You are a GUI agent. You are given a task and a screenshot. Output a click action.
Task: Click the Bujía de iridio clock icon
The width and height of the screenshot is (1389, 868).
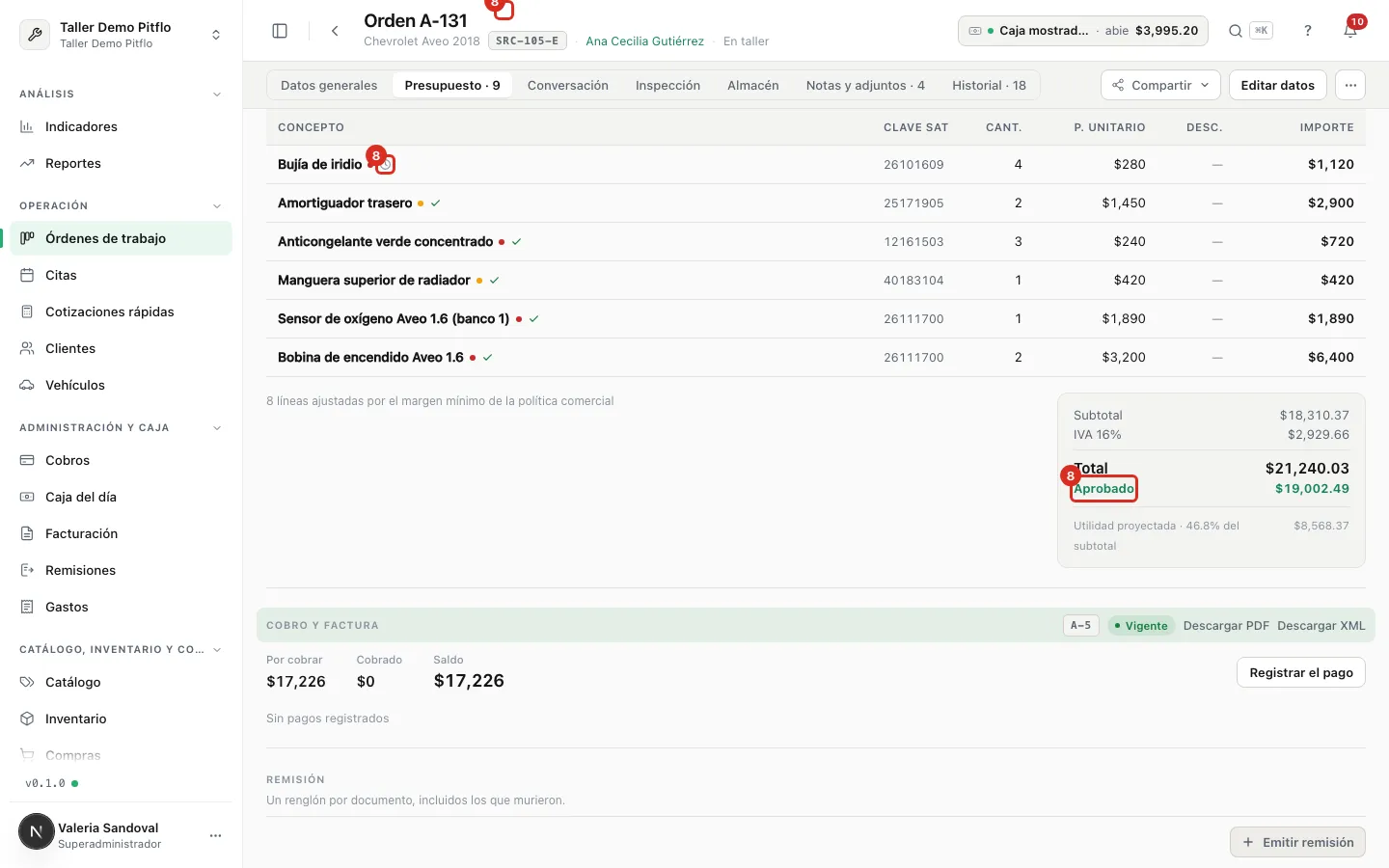tap(386, 165)
